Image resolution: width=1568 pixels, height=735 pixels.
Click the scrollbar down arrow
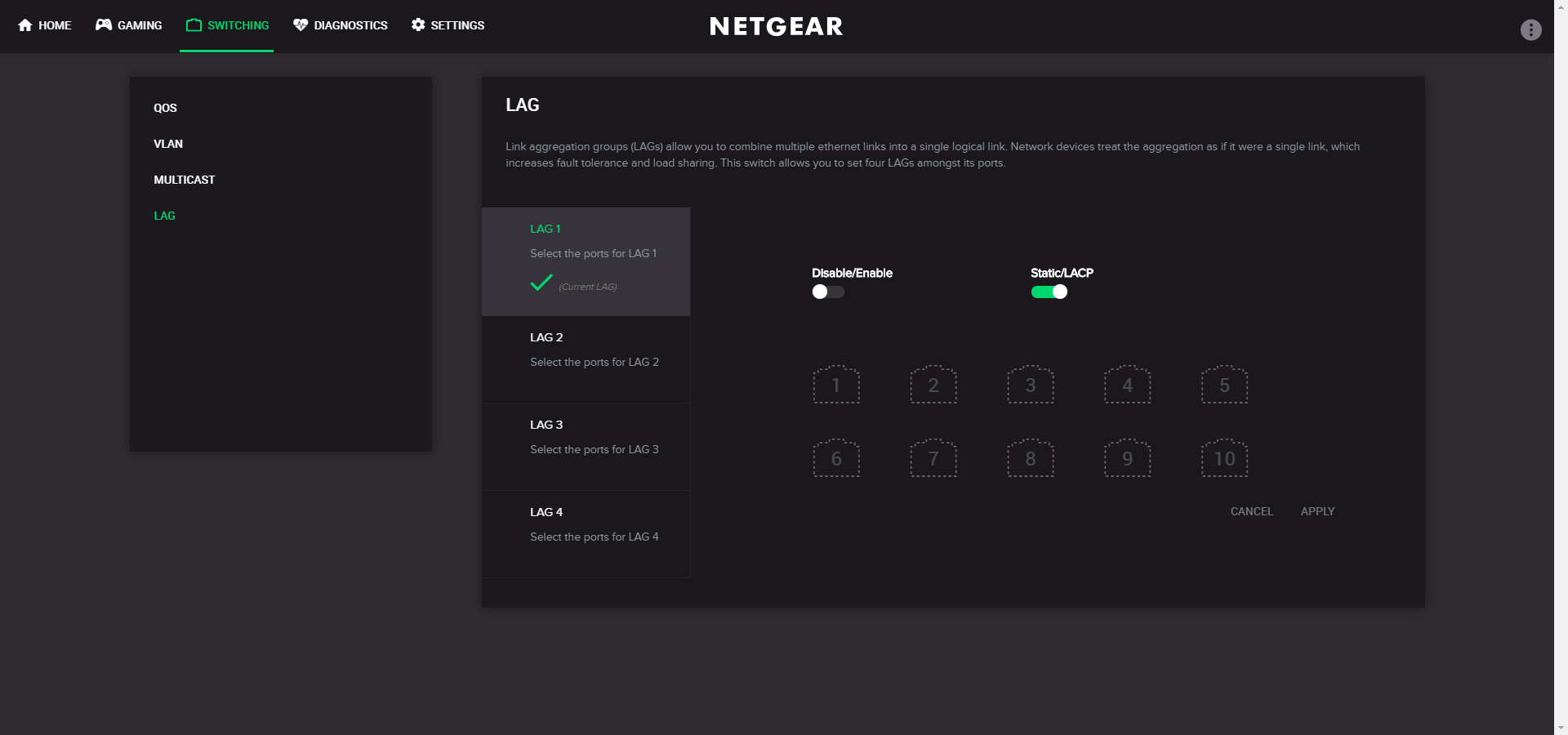point(1561,728)
